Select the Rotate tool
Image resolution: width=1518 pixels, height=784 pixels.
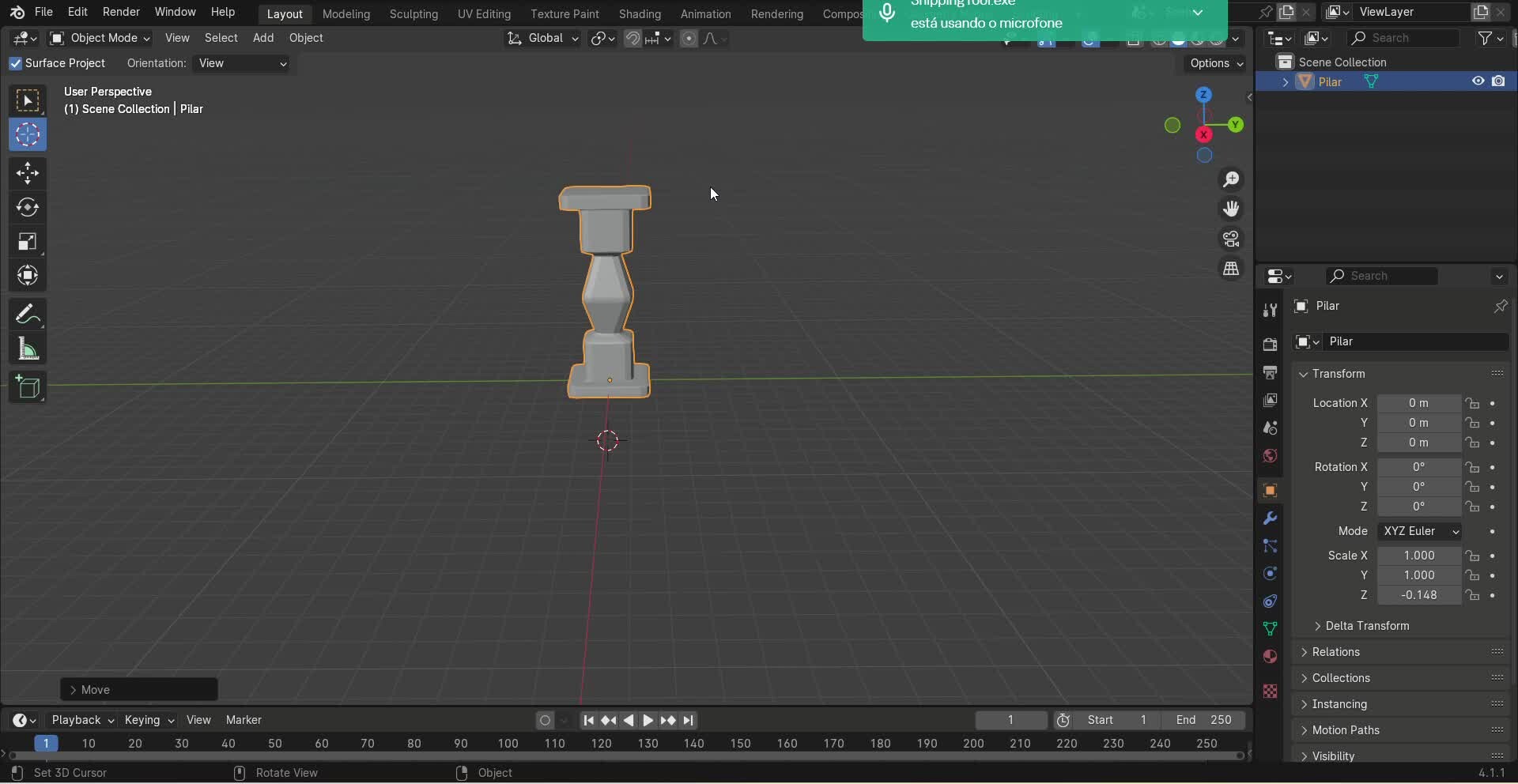coord(28,208)
